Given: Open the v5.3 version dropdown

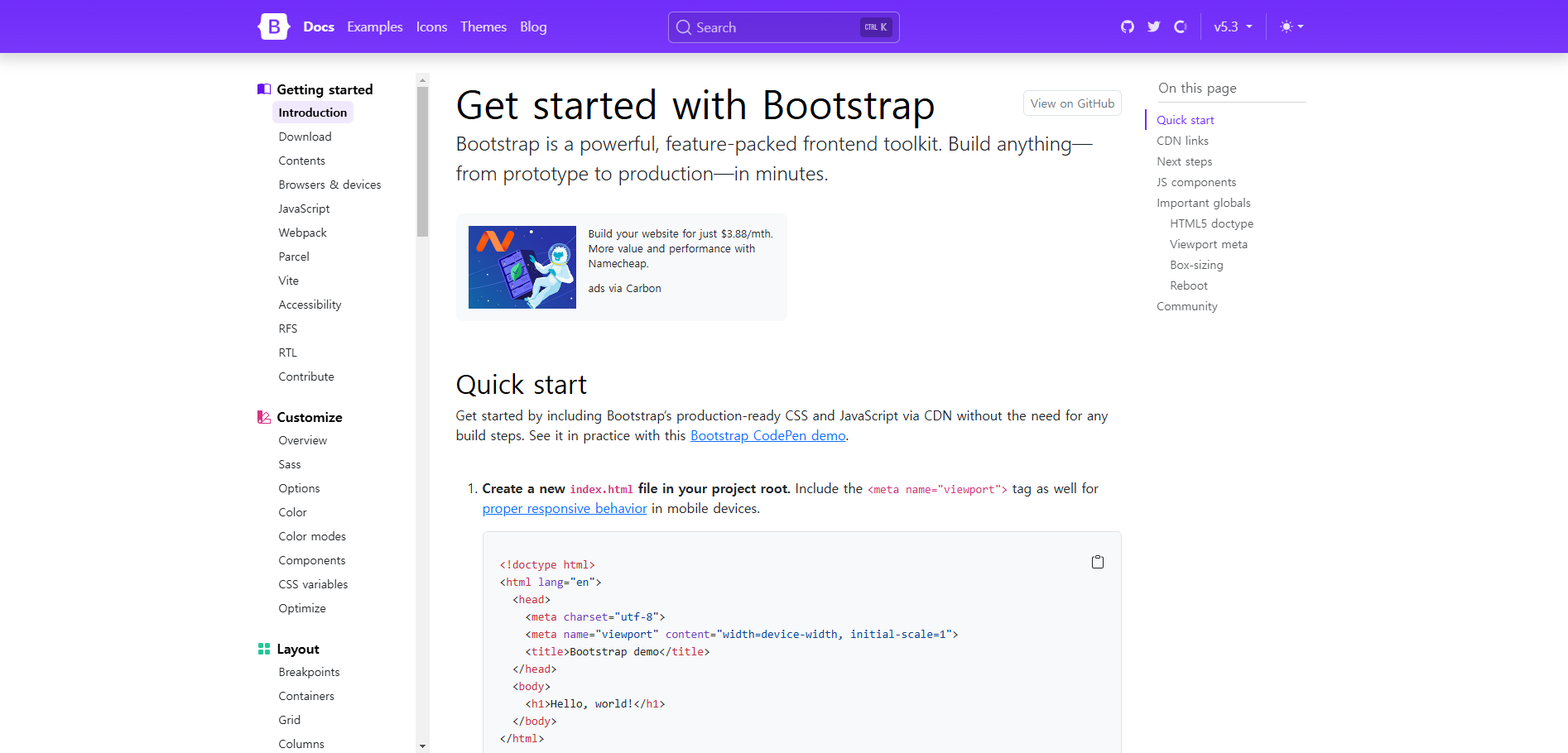Looking at the screenshot, I should tap(1233, 26).
